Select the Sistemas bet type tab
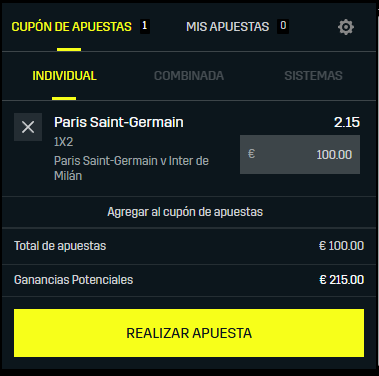379x376 pixels. [313, 76]
